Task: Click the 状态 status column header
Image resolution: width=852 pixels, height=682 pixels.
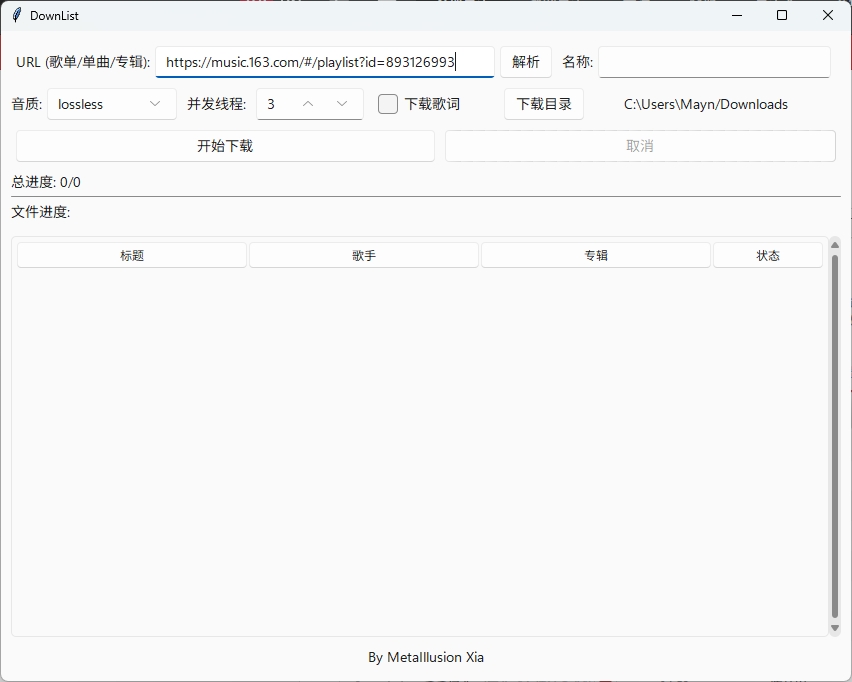Action: pos(767,255)
